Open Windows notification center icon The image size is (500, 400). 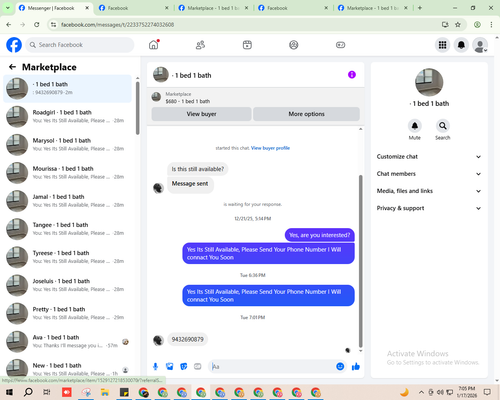[487, 392]
